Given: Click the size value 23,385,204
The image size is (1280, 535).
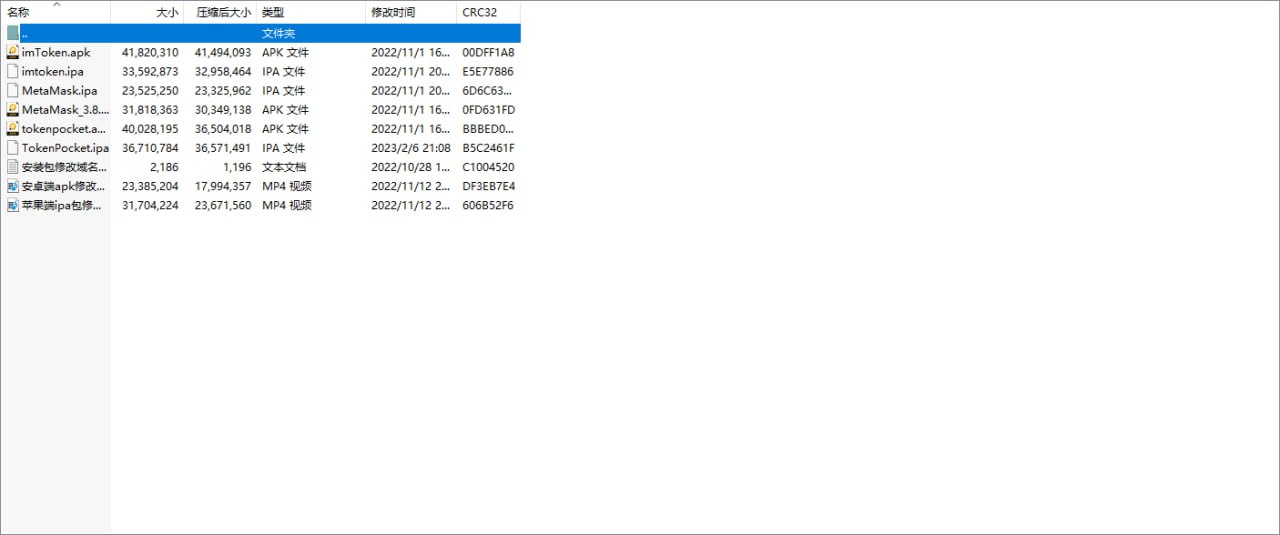Looking at the screenshot, I should 150,186.
